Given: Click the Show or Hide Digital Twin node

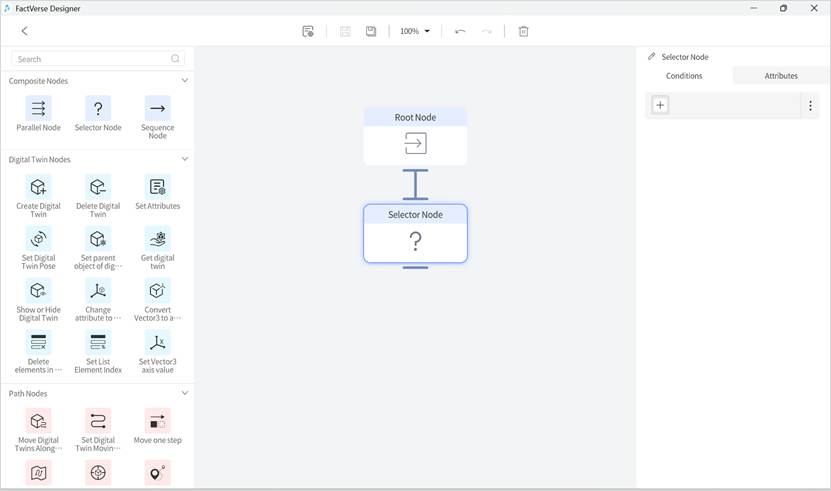Looking at the screenshot, I should tap(38, 291).
